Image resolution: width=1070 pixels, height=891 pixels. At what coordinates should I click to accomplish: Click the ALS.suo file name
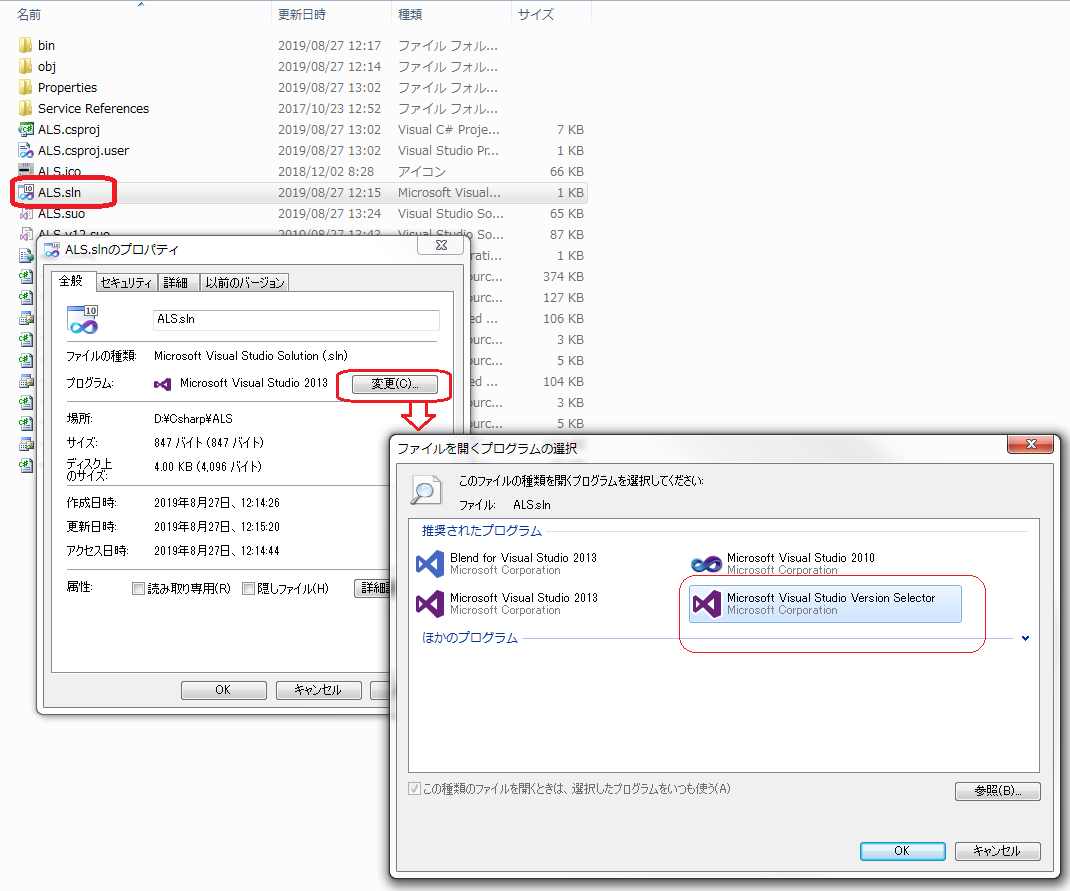[61, 214]
